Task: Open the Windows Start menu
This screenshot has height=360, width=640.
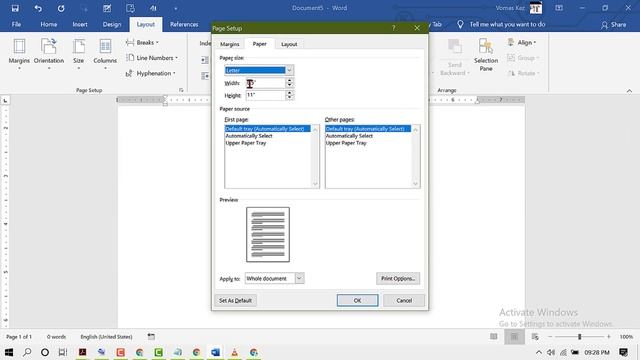Action: [x=9, y=352]
